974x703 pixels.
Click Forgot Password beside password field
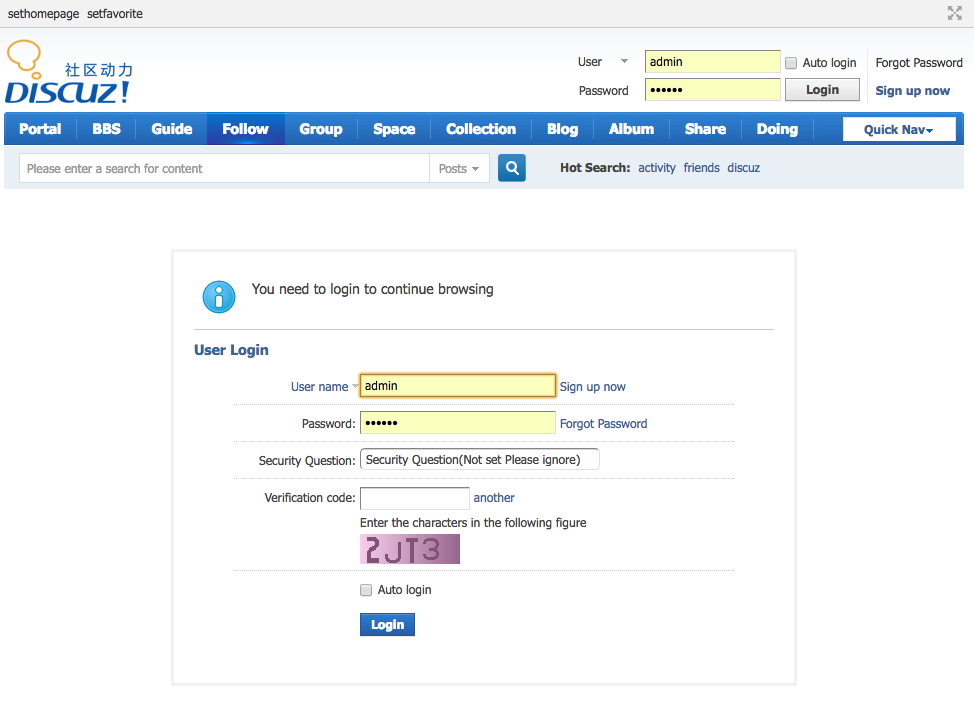[604, 424]
